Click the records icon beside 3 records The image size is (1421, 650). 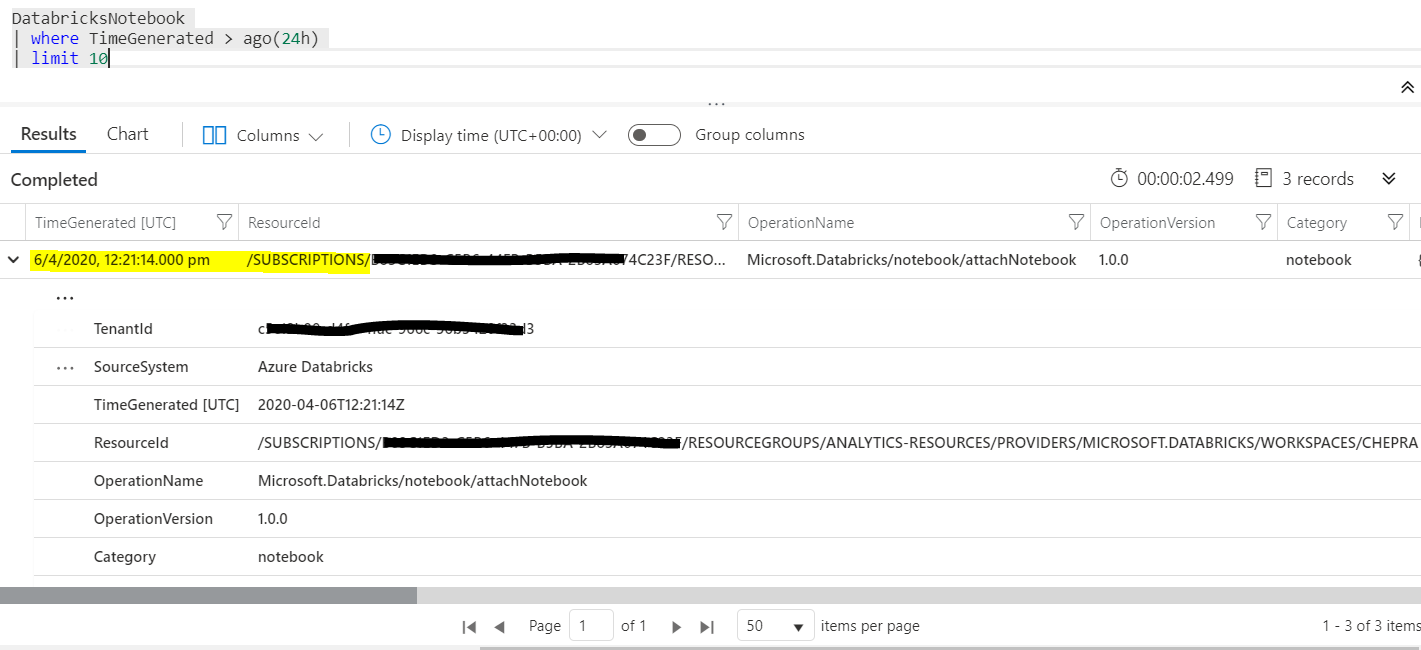[x=1264, y=178]
